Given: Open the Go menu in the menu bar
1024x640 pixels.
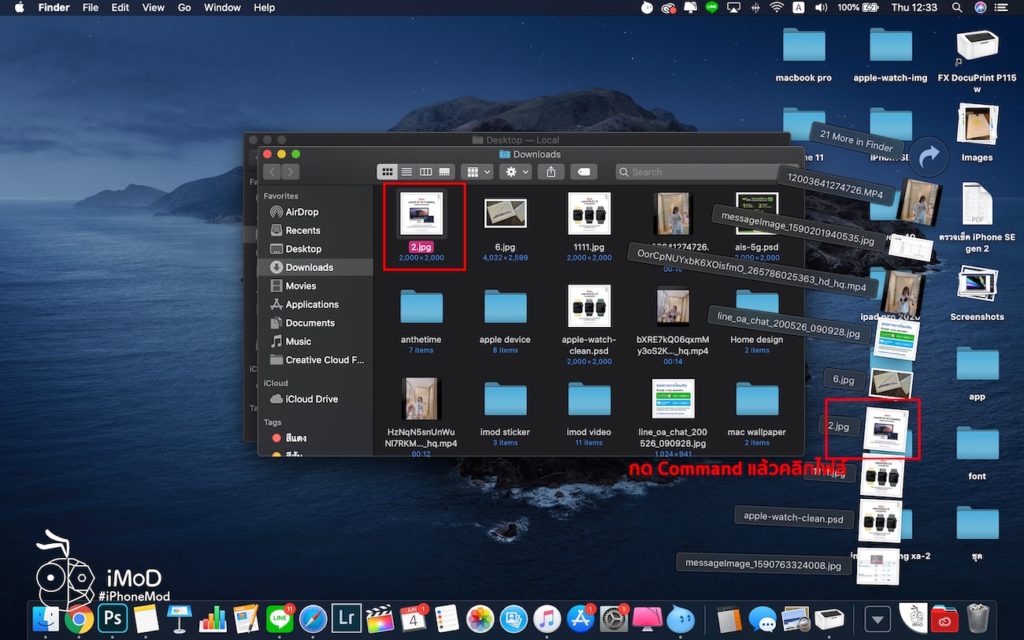Looking at the screenshot, I should pyautogui.click(x=184, y=7).
